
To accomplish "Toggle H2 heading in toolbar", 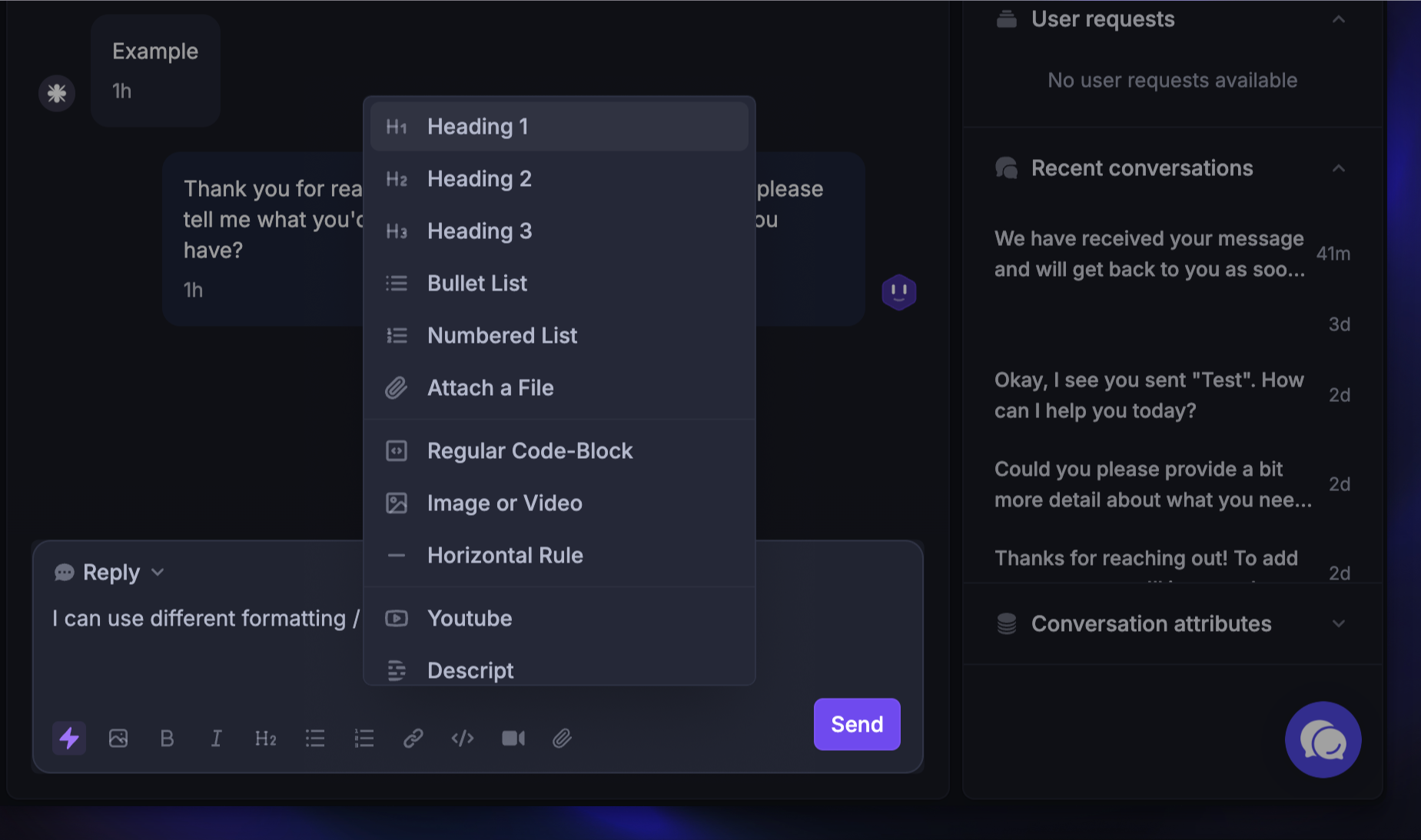I will (x=265, y=739).
